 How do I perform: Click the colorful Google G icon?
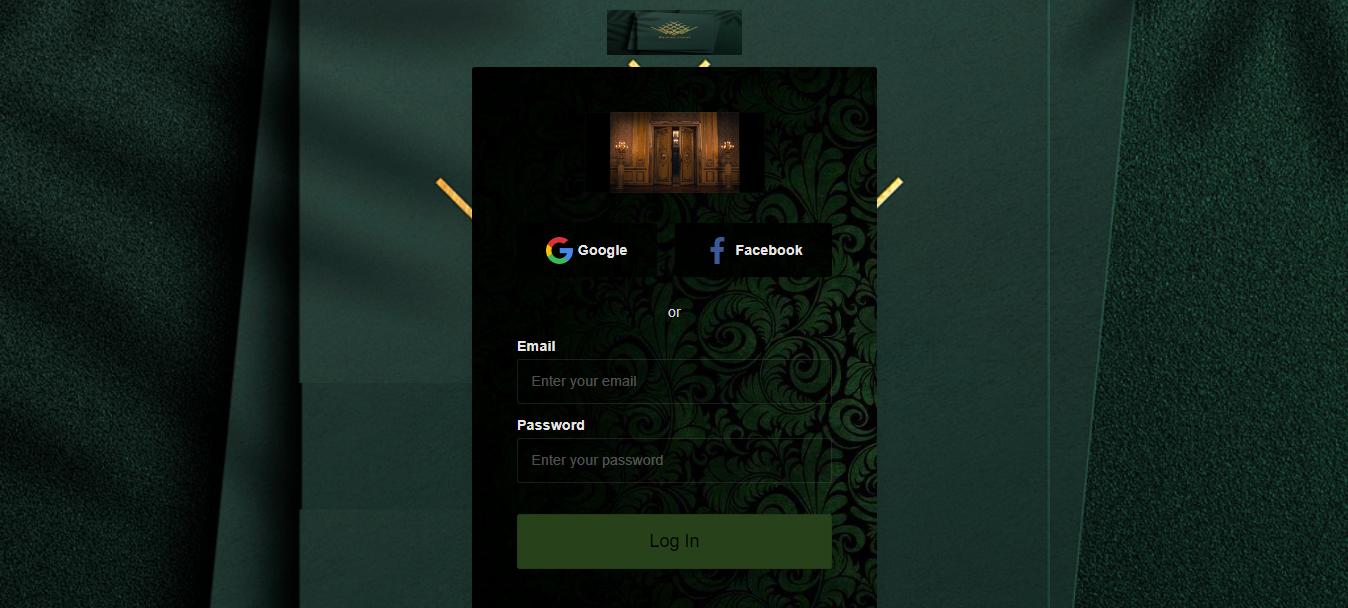[x=559, y=250]
